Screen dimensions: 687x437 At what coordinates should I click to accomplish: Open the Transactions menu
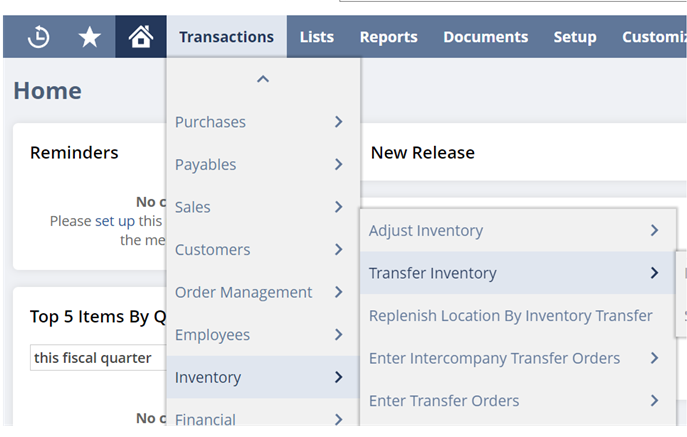(226, 37)
